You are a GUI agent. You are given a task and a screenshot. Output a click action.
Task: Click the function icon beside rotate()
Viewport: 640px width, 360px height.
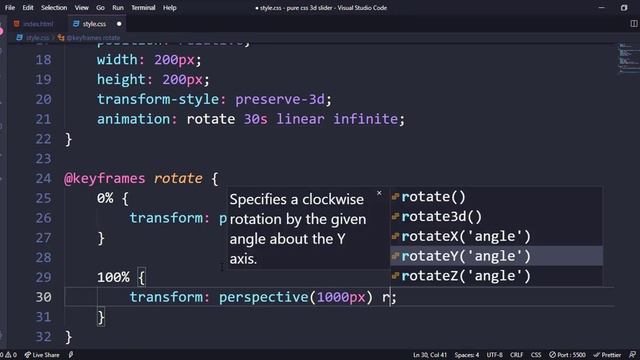click(x=395, y=197)
